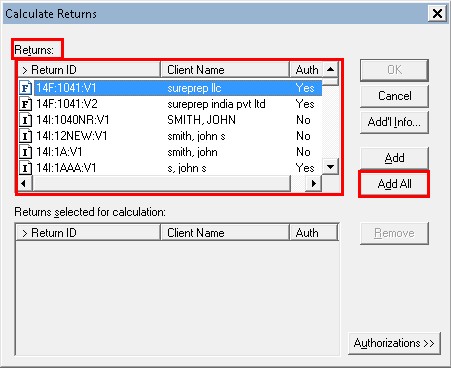Sort upper Returns list by Client Name
Screen dimensions: 451x368
point(225,70)
